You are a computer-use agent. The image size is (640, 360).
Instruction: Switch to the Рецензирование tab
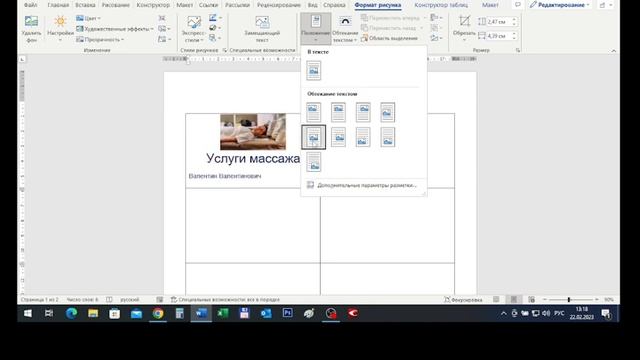click(x=279, y=5)
